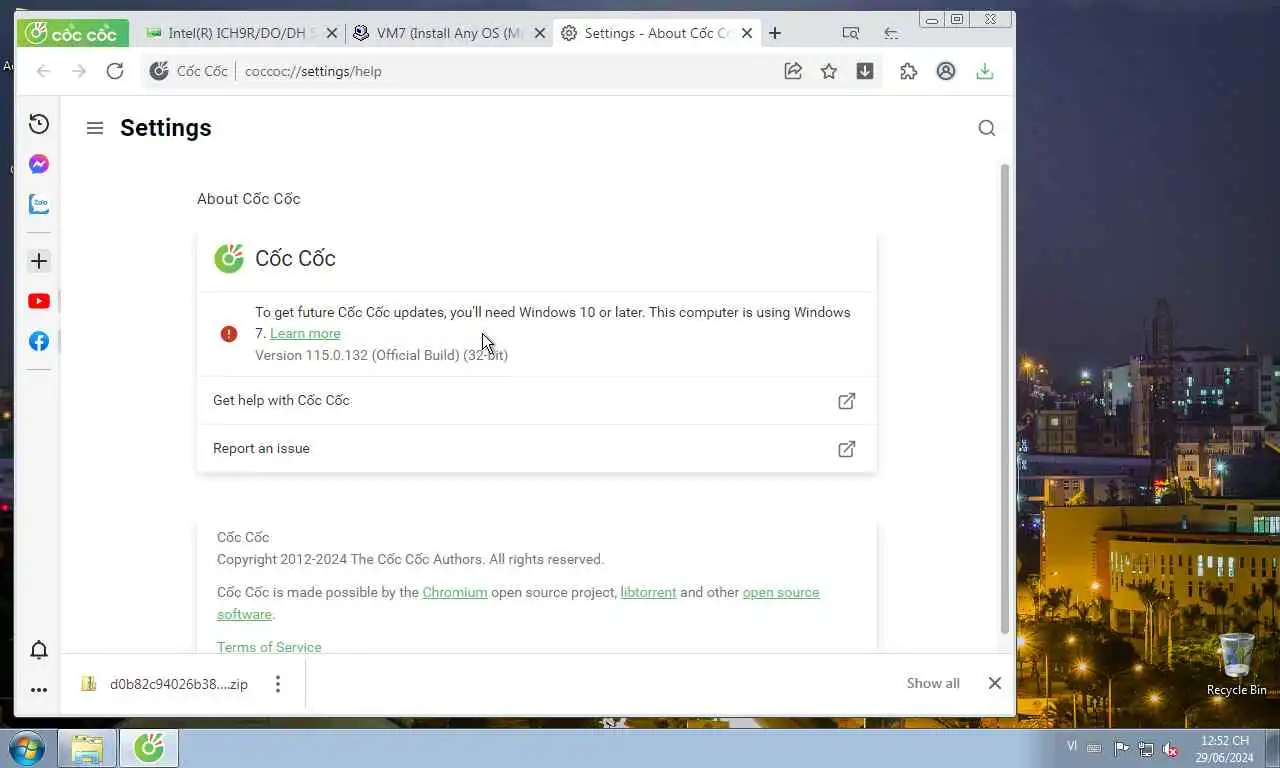Close the Settings tab
The width and height of the screenshot is (1280, 768).
click(x=747, y=33)
